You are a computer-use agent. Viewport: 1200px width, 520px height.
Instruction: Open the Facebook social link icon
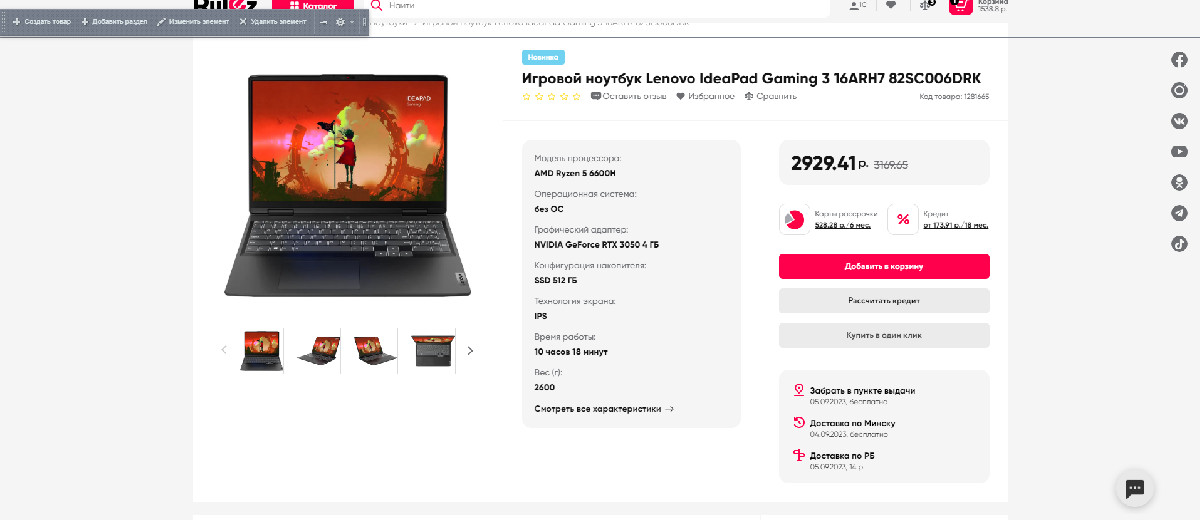(1180, 60)
